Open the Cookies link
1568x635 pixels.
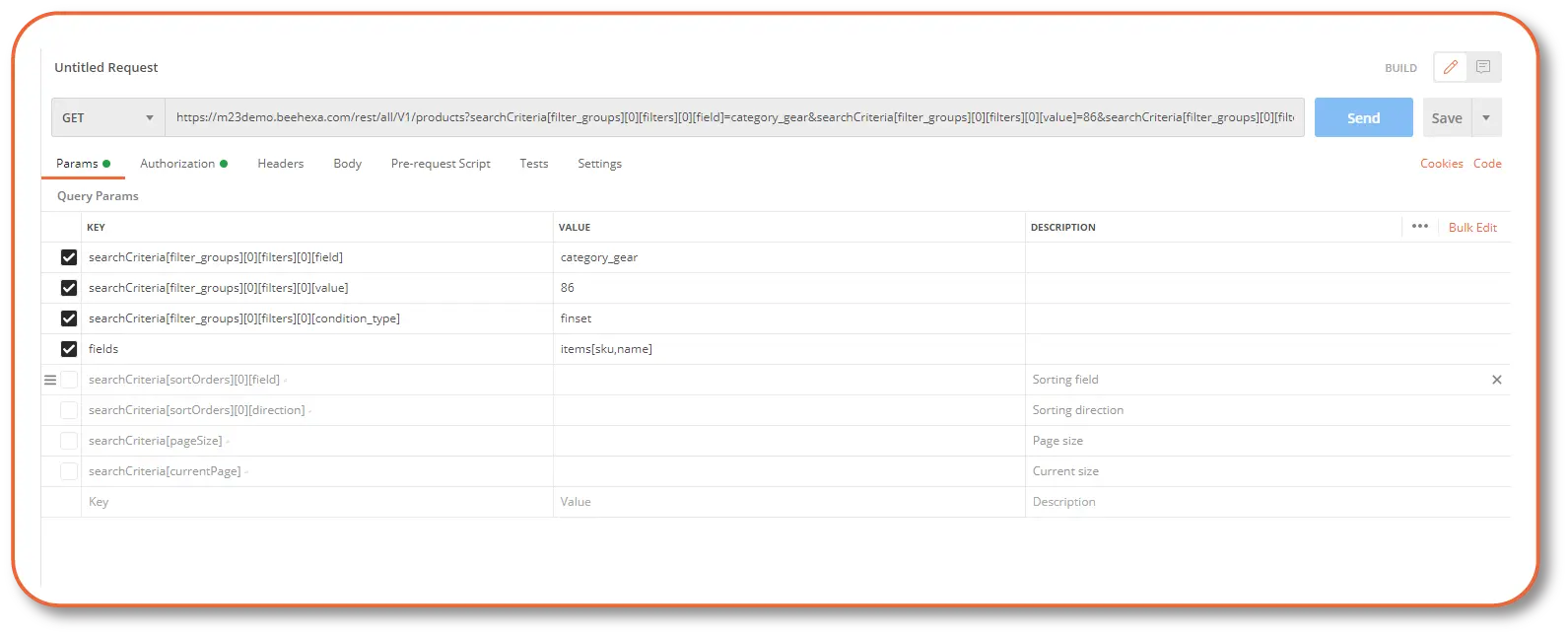(x=1441, y=164)
